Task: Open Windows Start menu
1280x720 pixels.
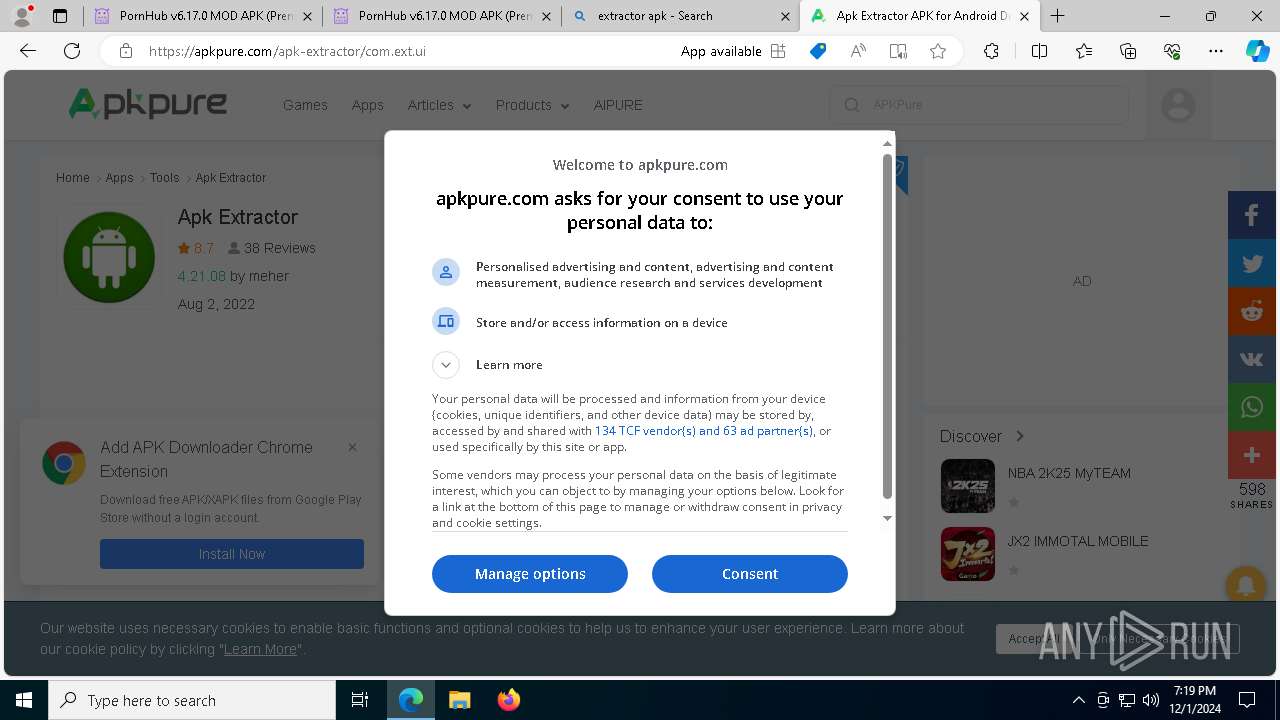Action: pos(24,700)
